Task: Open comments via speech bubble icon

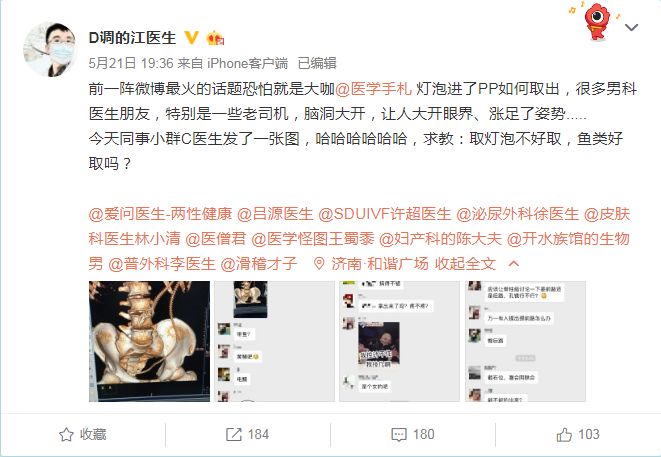Action: tap(399, 435)
